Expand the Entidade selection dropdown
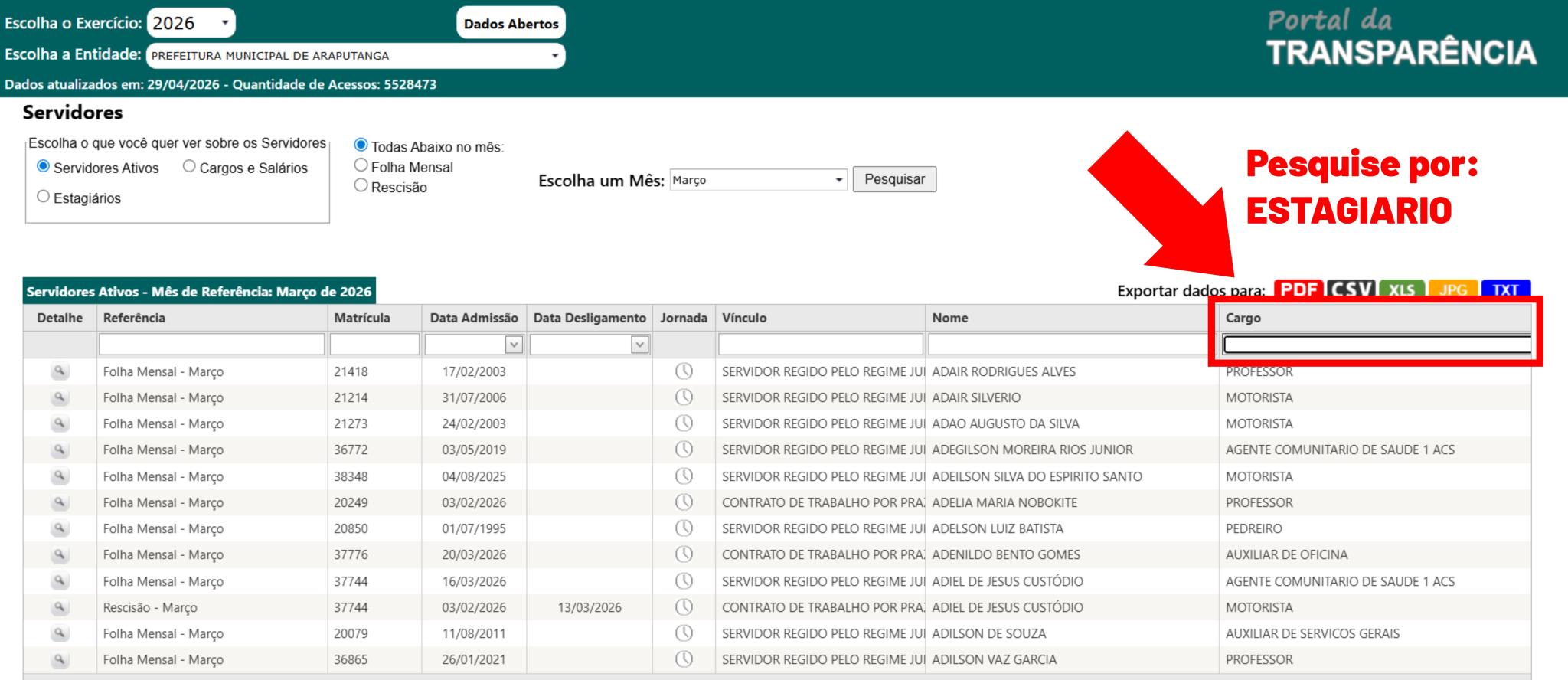 coord(355,56)
